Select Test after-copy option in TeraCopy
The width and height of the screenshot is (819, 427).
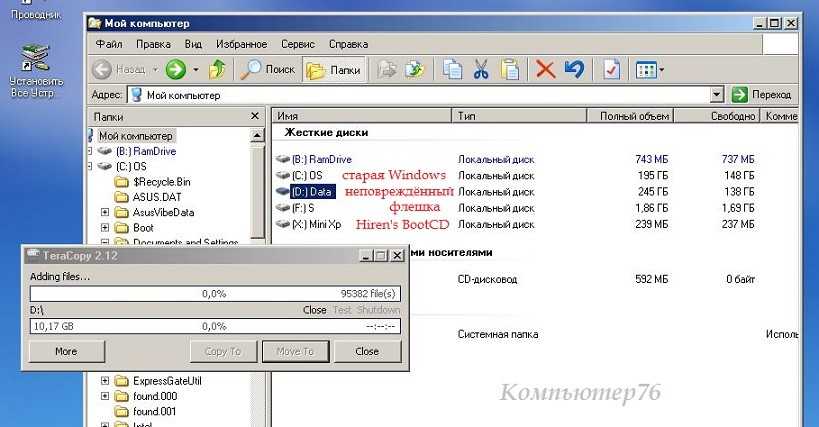pyautogui.click(x=342, y=310)
